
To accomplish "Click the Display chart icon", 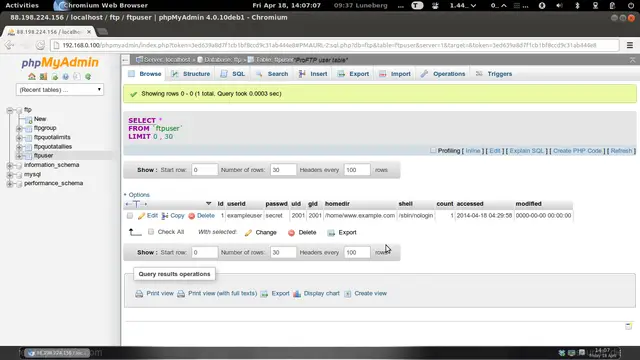I will 297,293.
